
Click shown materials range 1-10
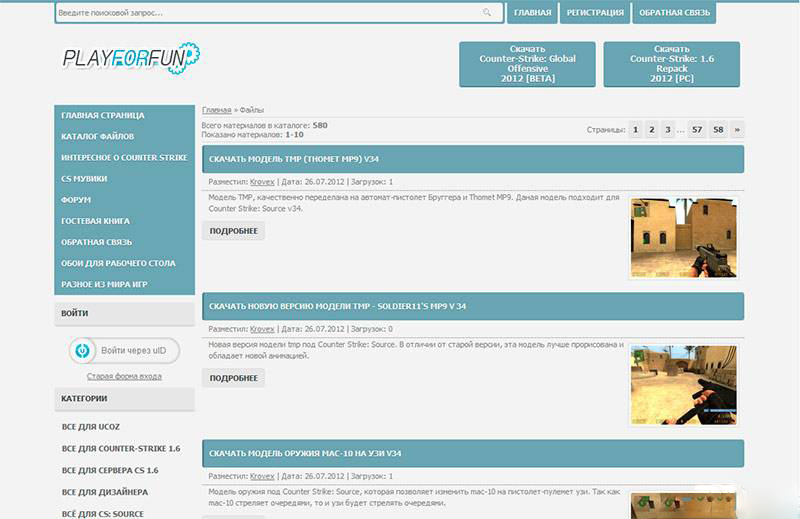(x=294, y=135)
